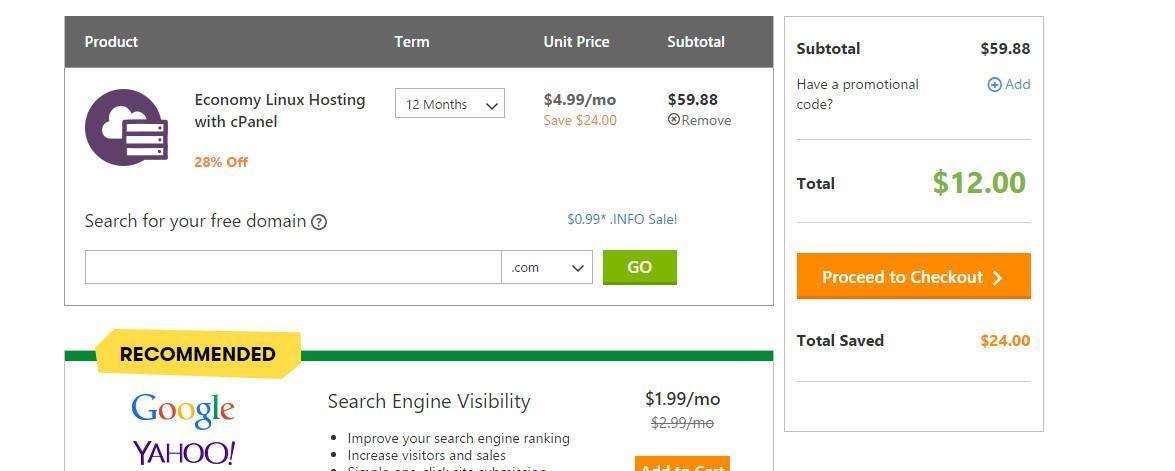This screenshot has width=1175, height=471.
Task: Open the 12 Months term dropdown
Action: tap(450, 104)
